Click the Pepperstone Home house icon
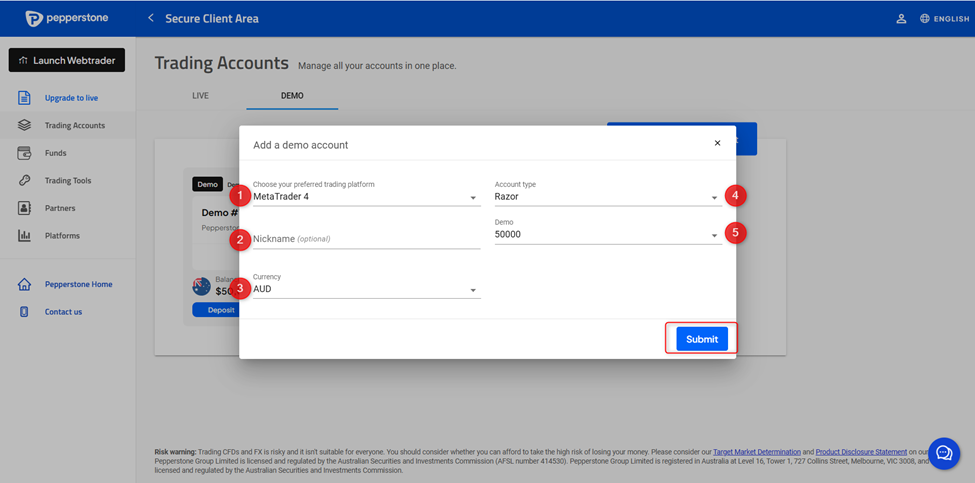The height and width of the screenshot is (483, 975). 24,284
